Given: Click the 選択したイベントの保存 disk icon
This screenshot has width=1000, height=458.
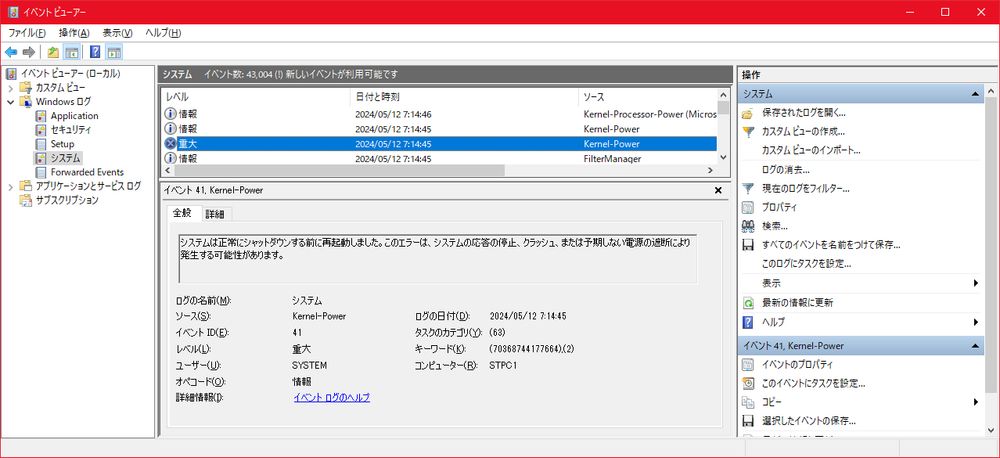Looking at the screenshot, I should (749, 422).
